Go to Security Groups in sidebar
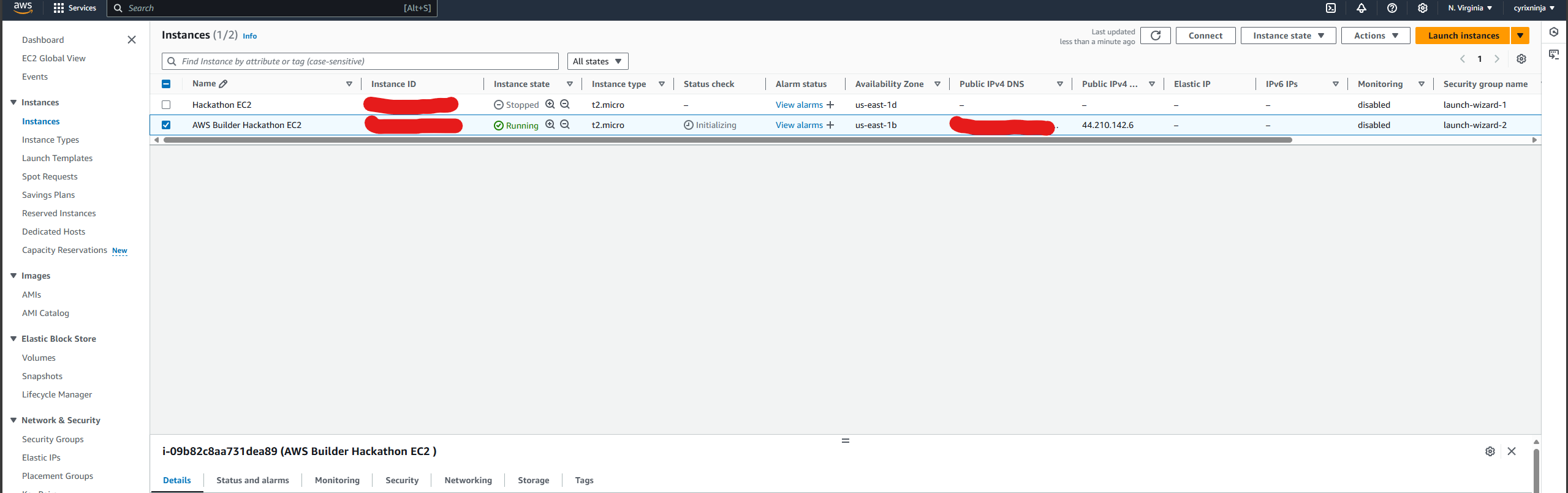 coord(53,439)
